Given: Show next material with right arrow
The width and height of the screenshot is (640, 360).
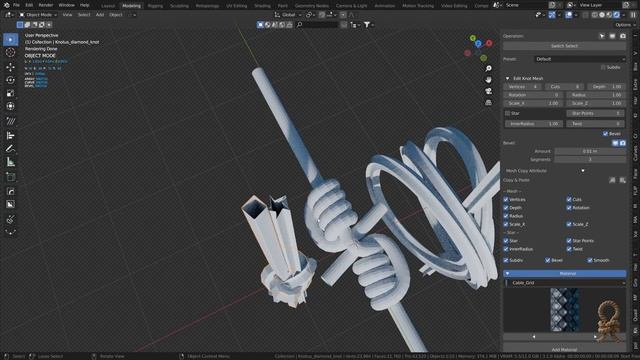Looking at the screenshot, I should (x=595, y=337).
